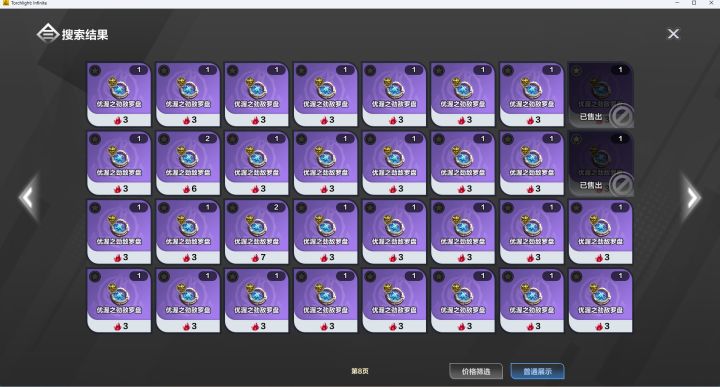The image size is (720, 387).
Task: Maximize the Torchlight Infinite window
Action: tap(694, 3)
